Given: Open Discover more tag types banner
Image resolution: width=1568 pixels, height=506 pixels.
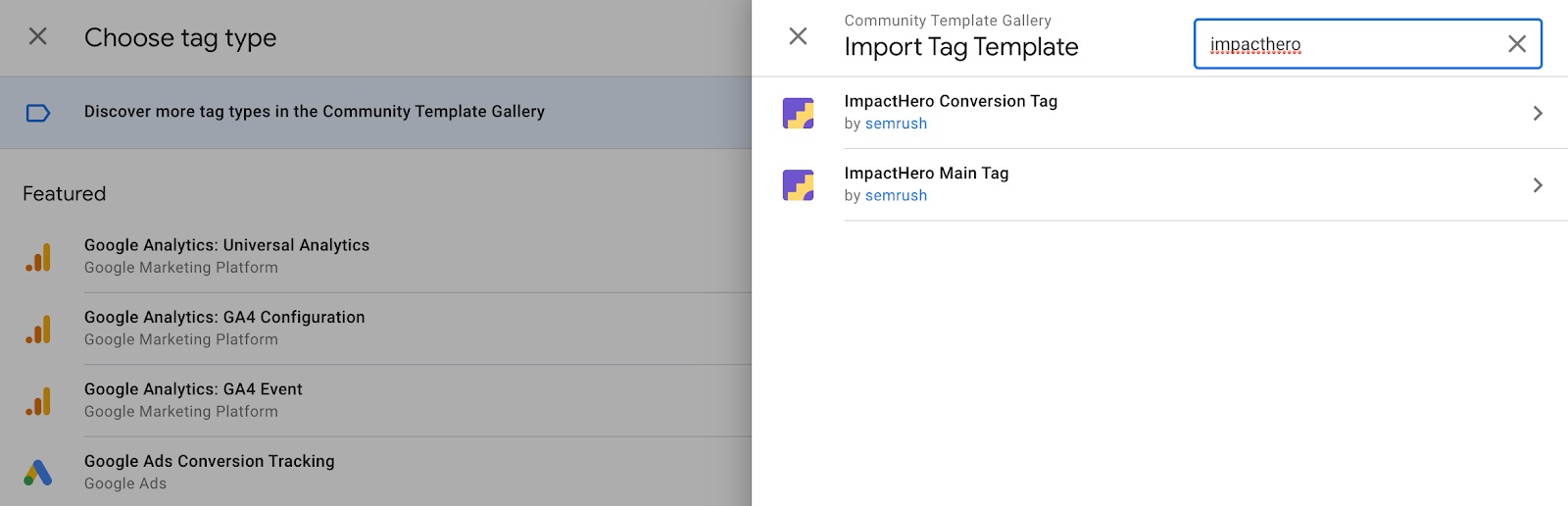Looking at the screenshot, I should pos(314,112).
